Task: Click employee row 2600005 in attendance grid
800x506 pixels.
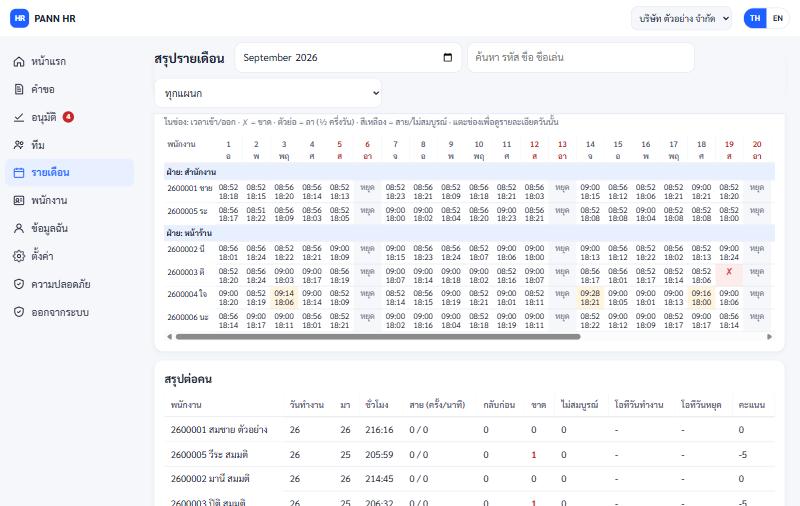Action: tap(469, 214)
